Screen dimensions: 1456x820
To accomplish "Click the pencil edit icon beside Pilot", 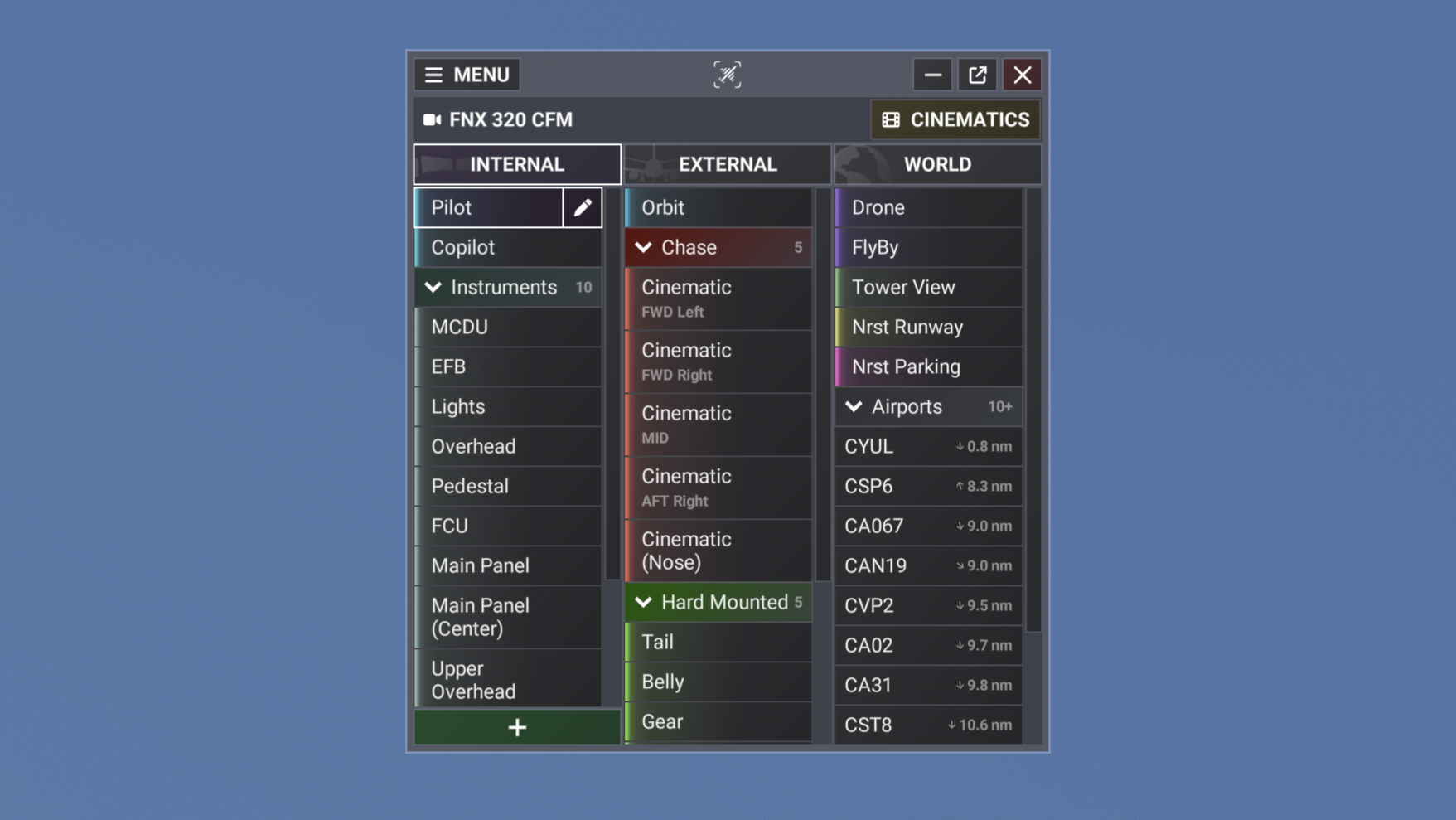I will (x=583, y=207).
